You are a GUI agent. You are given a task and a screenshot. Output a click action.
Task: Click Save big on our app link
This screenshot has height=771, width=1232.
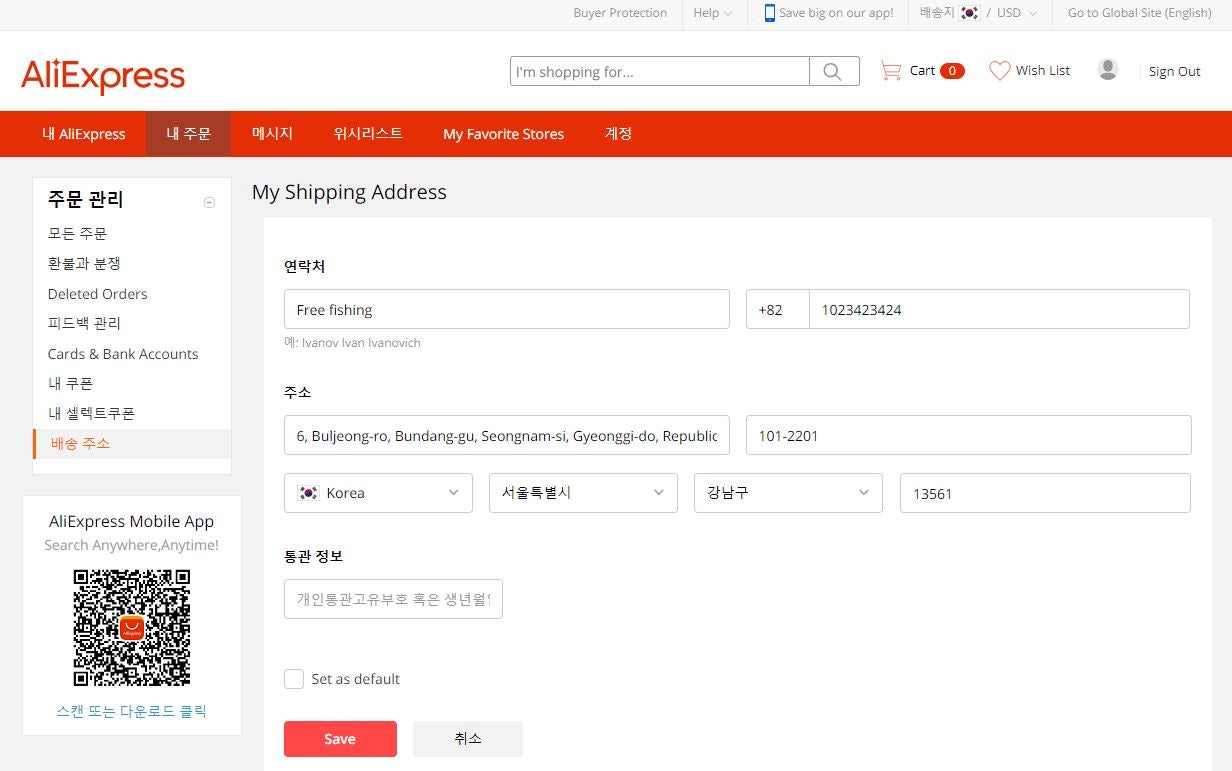click(836, 13)
